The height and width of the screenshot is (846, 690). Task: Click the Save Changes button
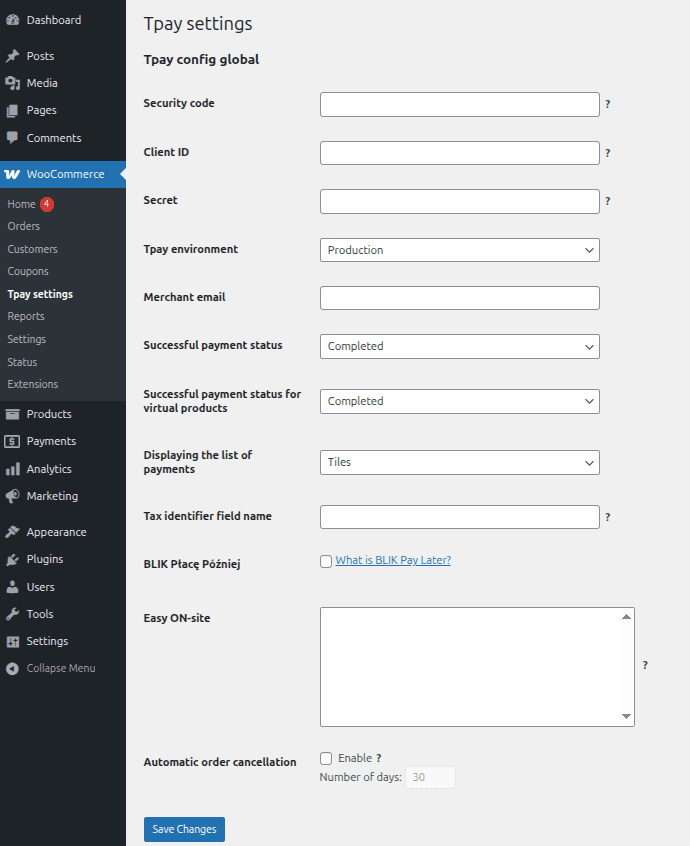[x=184, y=829]
